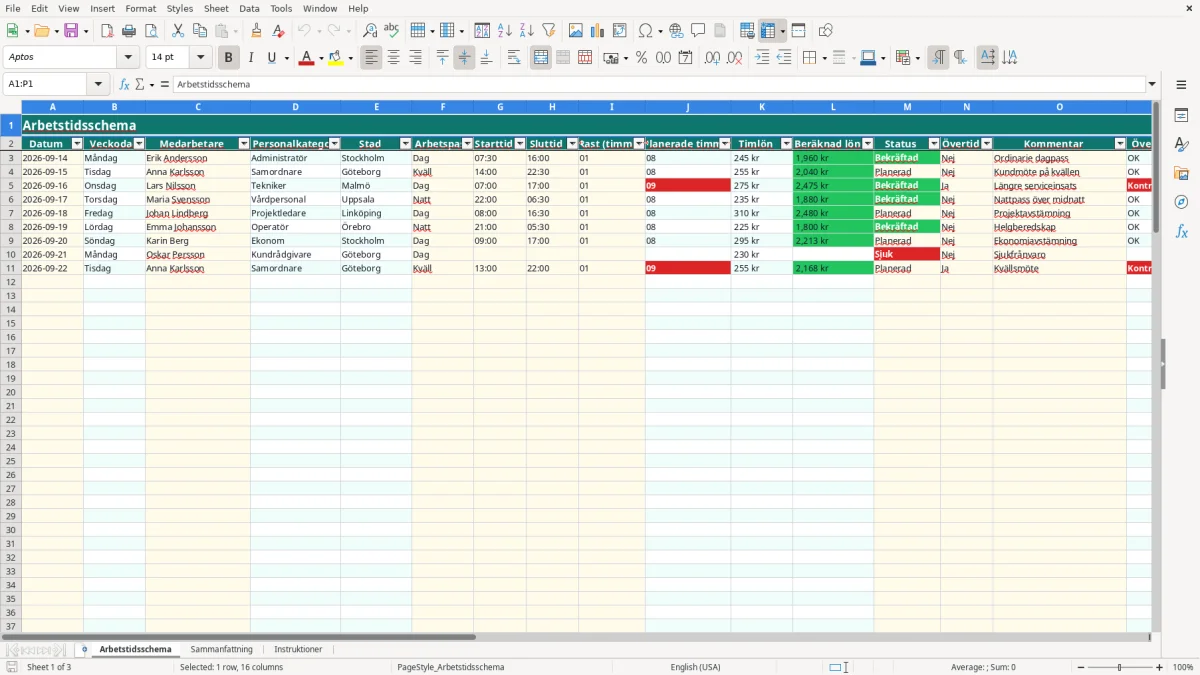Open the font name dropdown

[128, 58]
